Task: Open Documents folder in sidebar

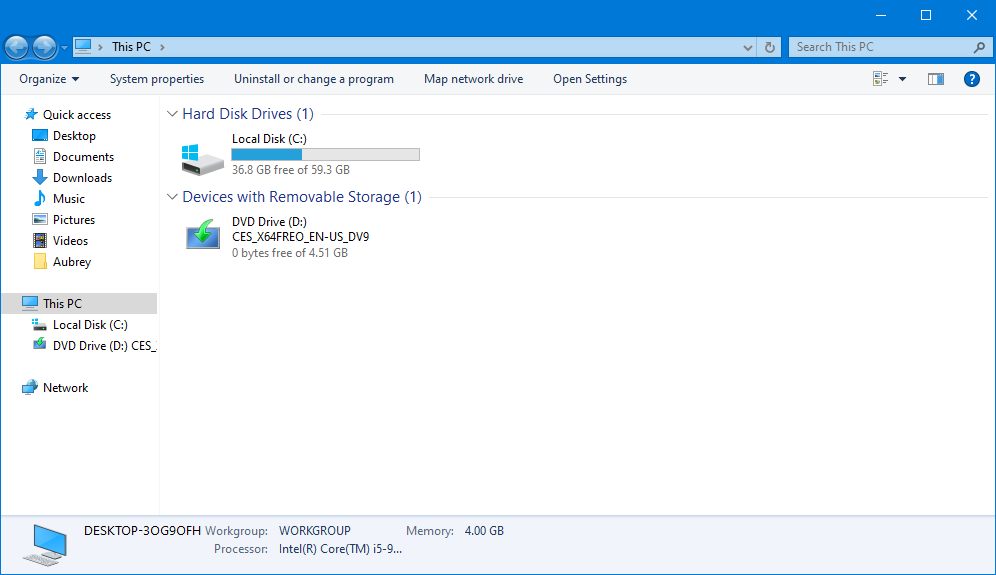Action: pos(83,156)
